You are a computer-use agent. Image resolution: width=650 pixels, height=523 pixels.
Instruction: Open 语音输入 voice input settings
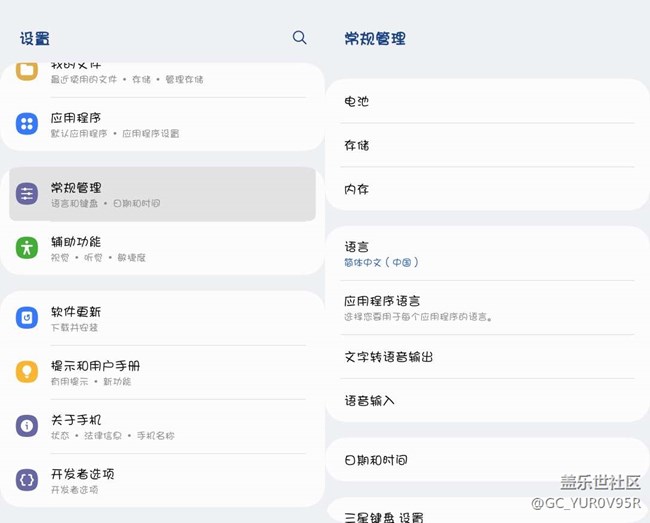click(x=370, y=401)
